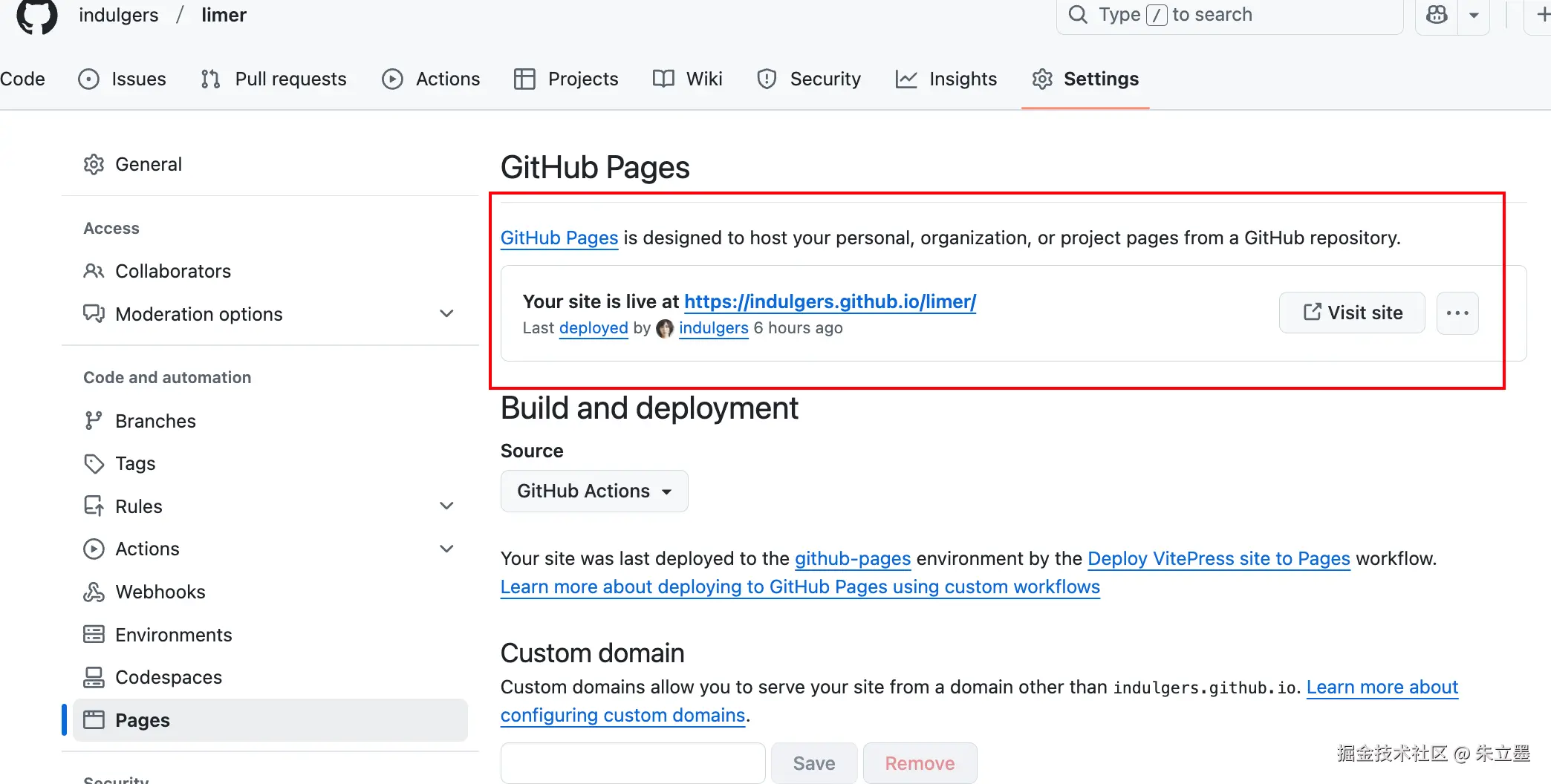Open the GitHub Actions source dropdown
The width and height of the screenshot is (1551, 784).
click(594, 491)
